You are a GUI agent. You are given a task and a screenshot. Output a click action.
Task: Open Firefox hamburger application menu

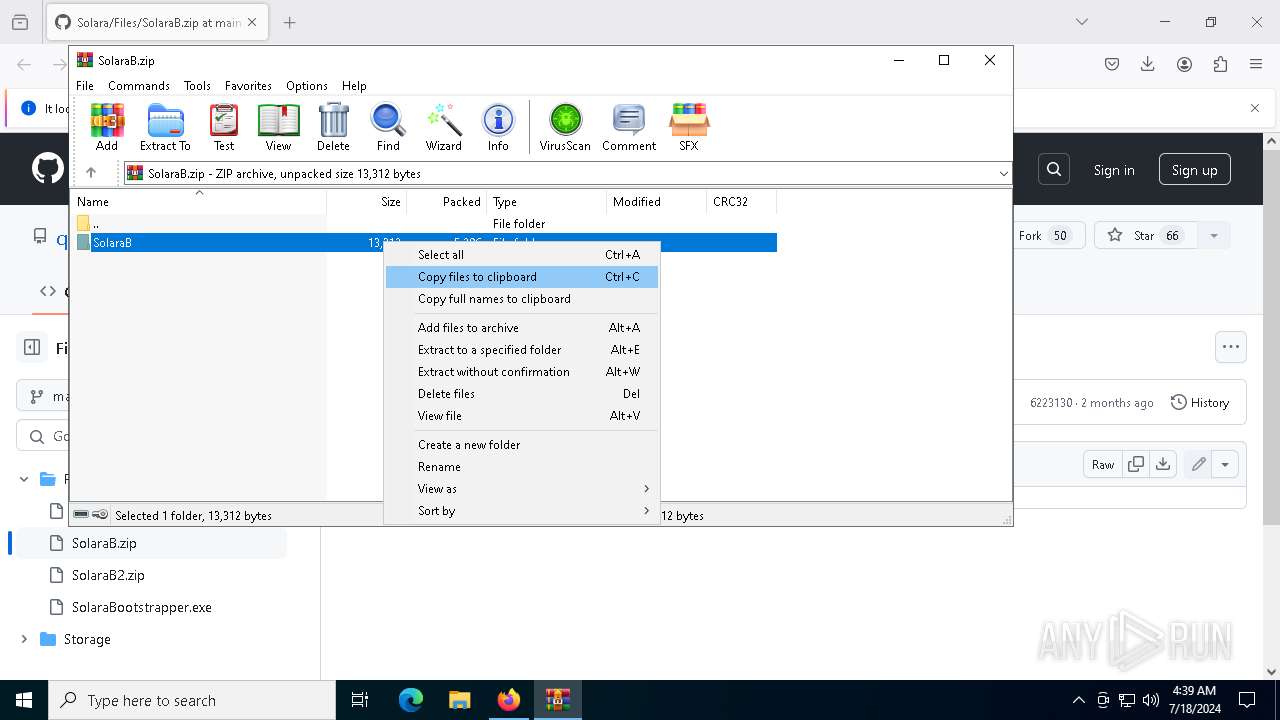[1256, 64]
